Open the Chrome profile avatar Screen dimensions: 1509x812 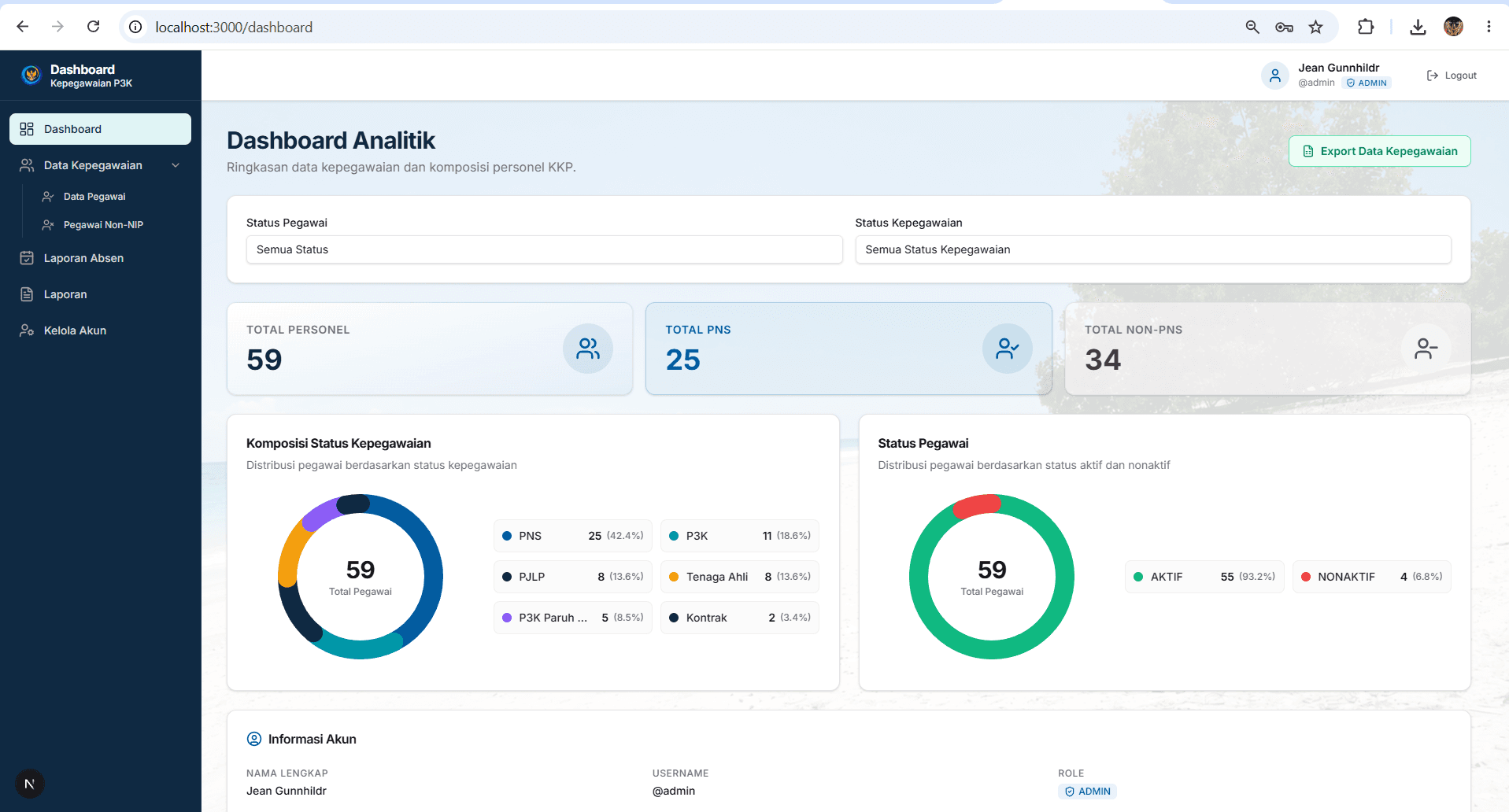[1453, 27]
